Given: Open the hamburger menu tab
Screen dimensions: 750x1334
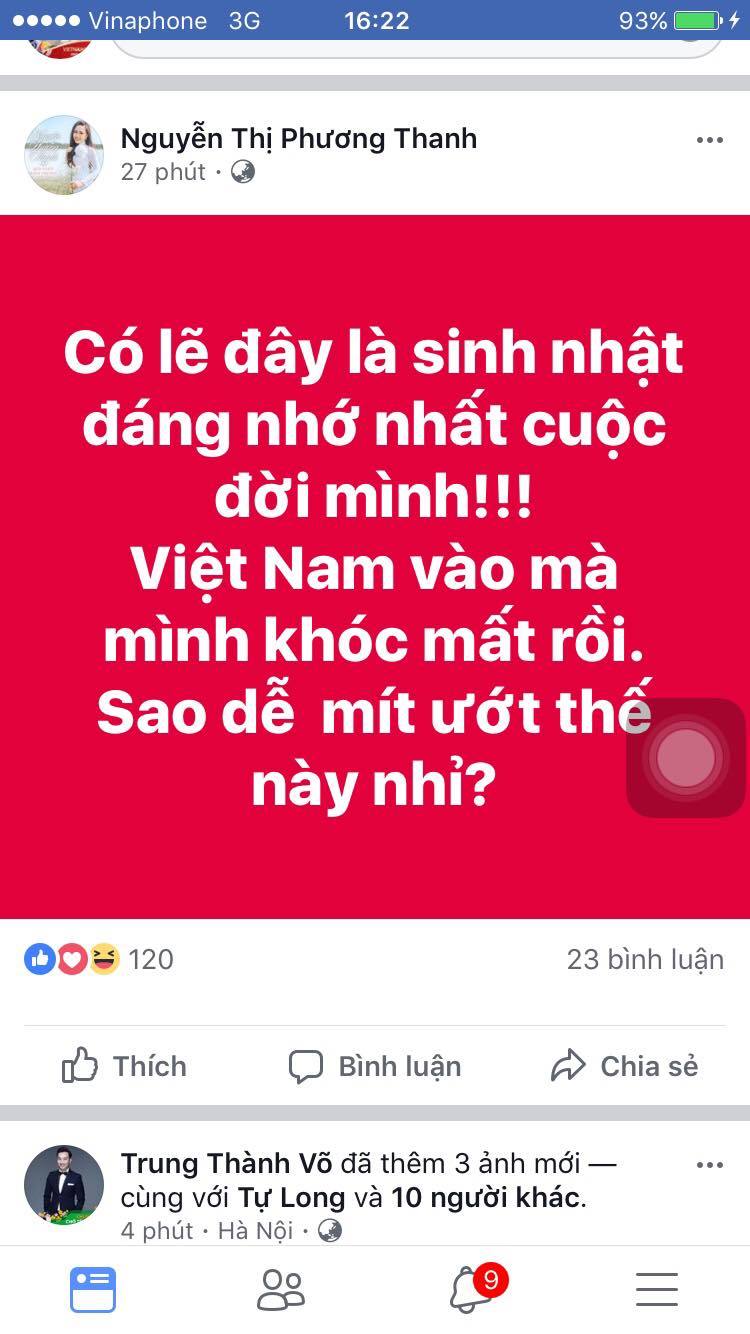Looking at the screenshot, I should pyautogui.click(x=657, y=1290).
